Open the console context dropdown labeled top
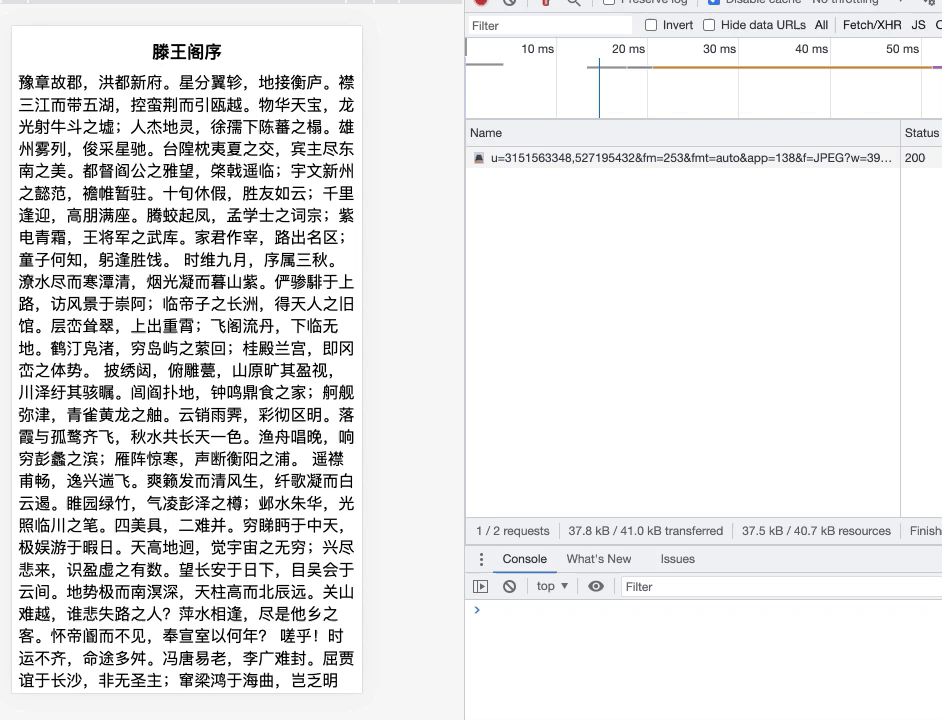Viewport: 942px width, 720px height. point(550,586)
